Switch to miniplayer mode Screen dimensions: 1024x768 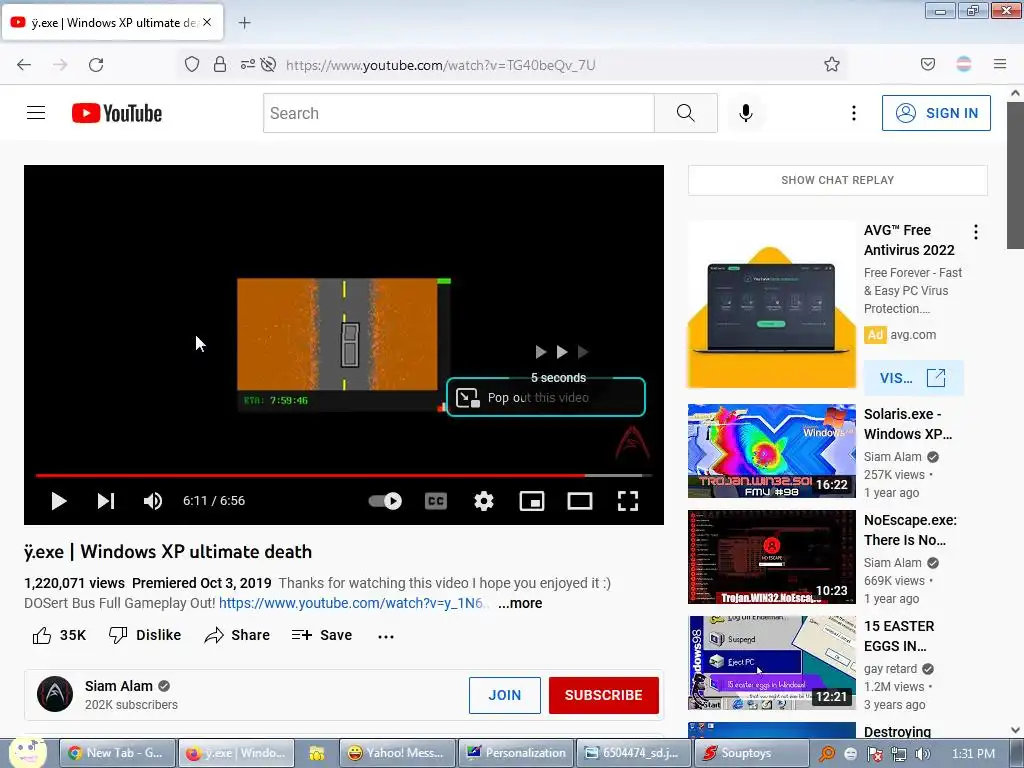click(x=532, y=501)
